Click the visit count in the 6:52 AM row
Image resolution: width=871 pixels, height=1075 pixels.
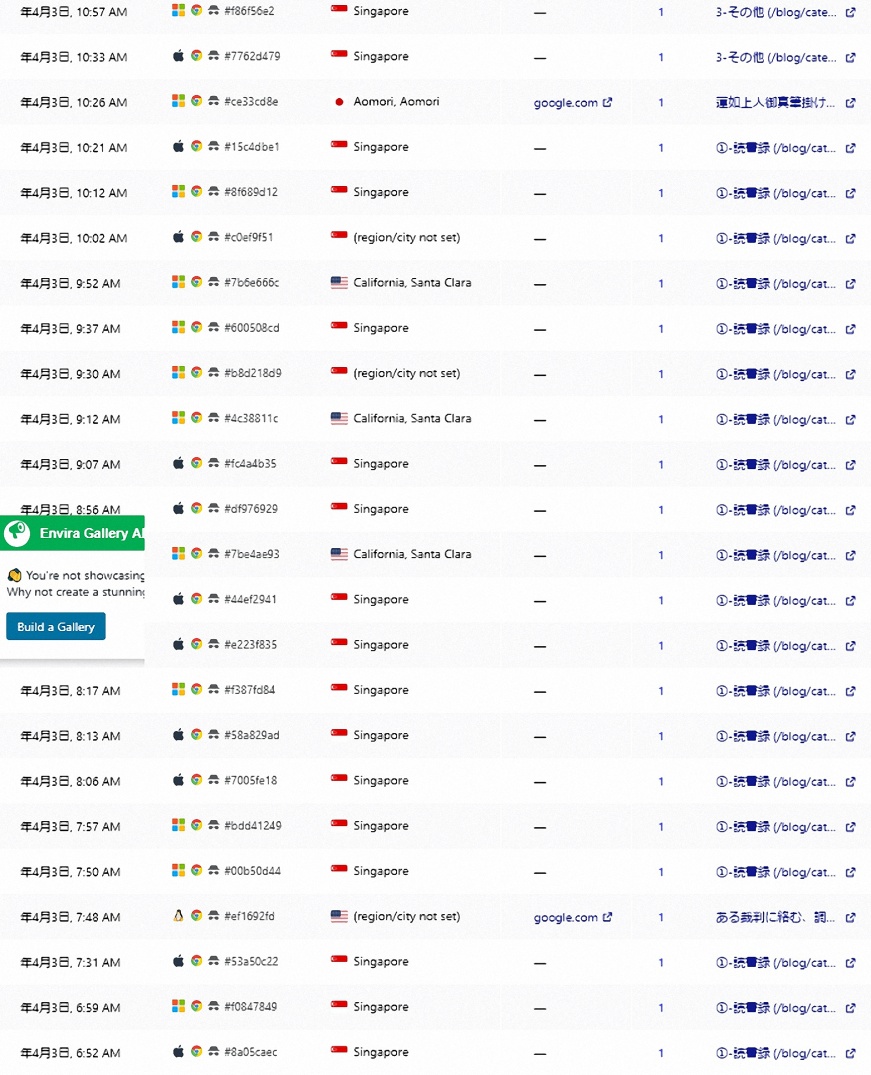coord(660,1053)
